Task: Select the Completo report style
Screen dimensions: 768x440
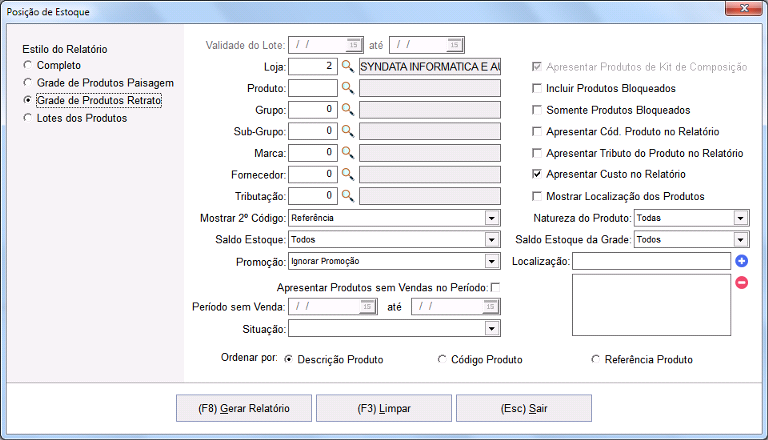Action: pyautogui.click(x=28, y=65)
